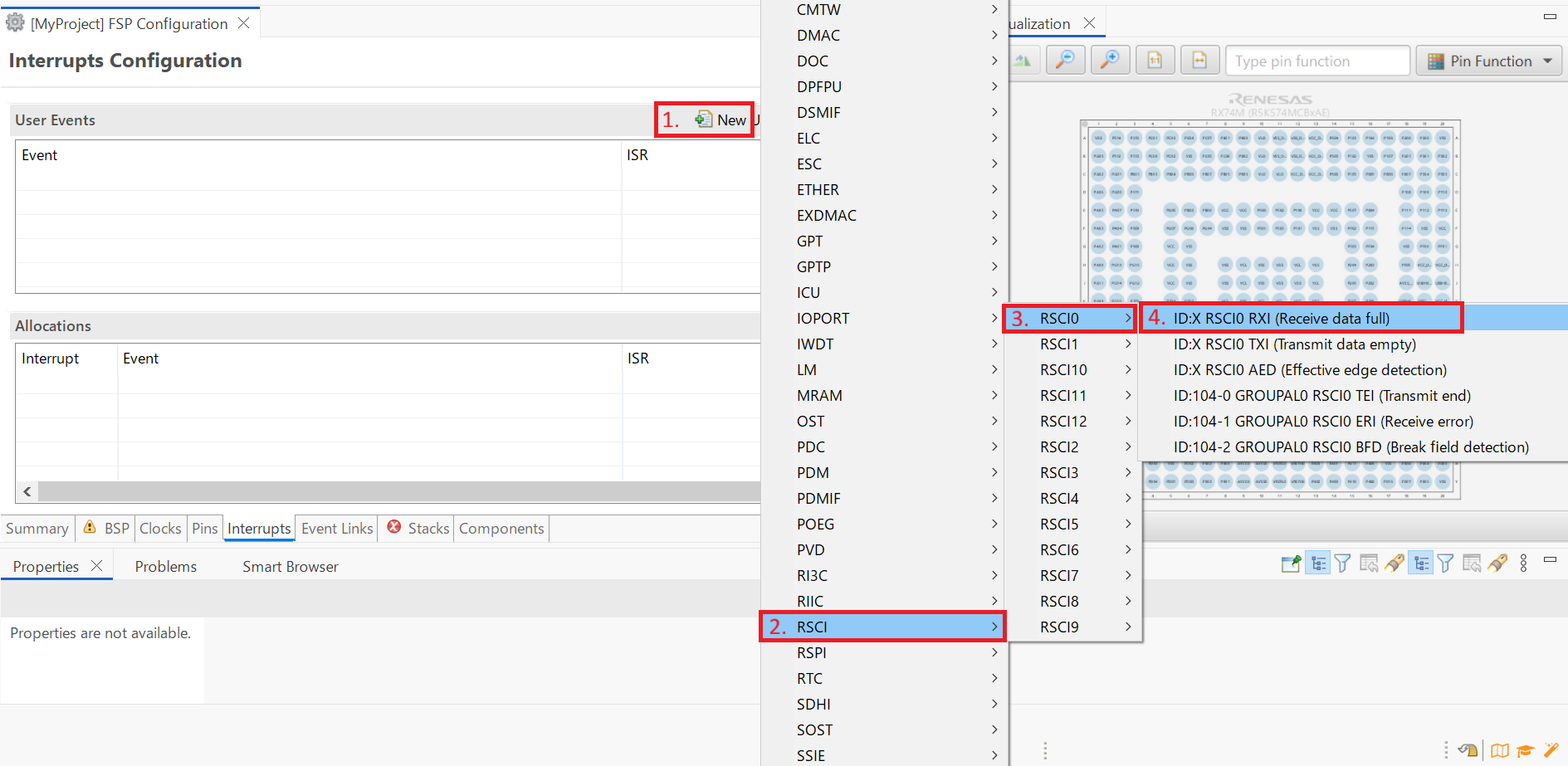Expand the RSCI submenu
The height and width of the screenshot is (766, 1568).
882,627
